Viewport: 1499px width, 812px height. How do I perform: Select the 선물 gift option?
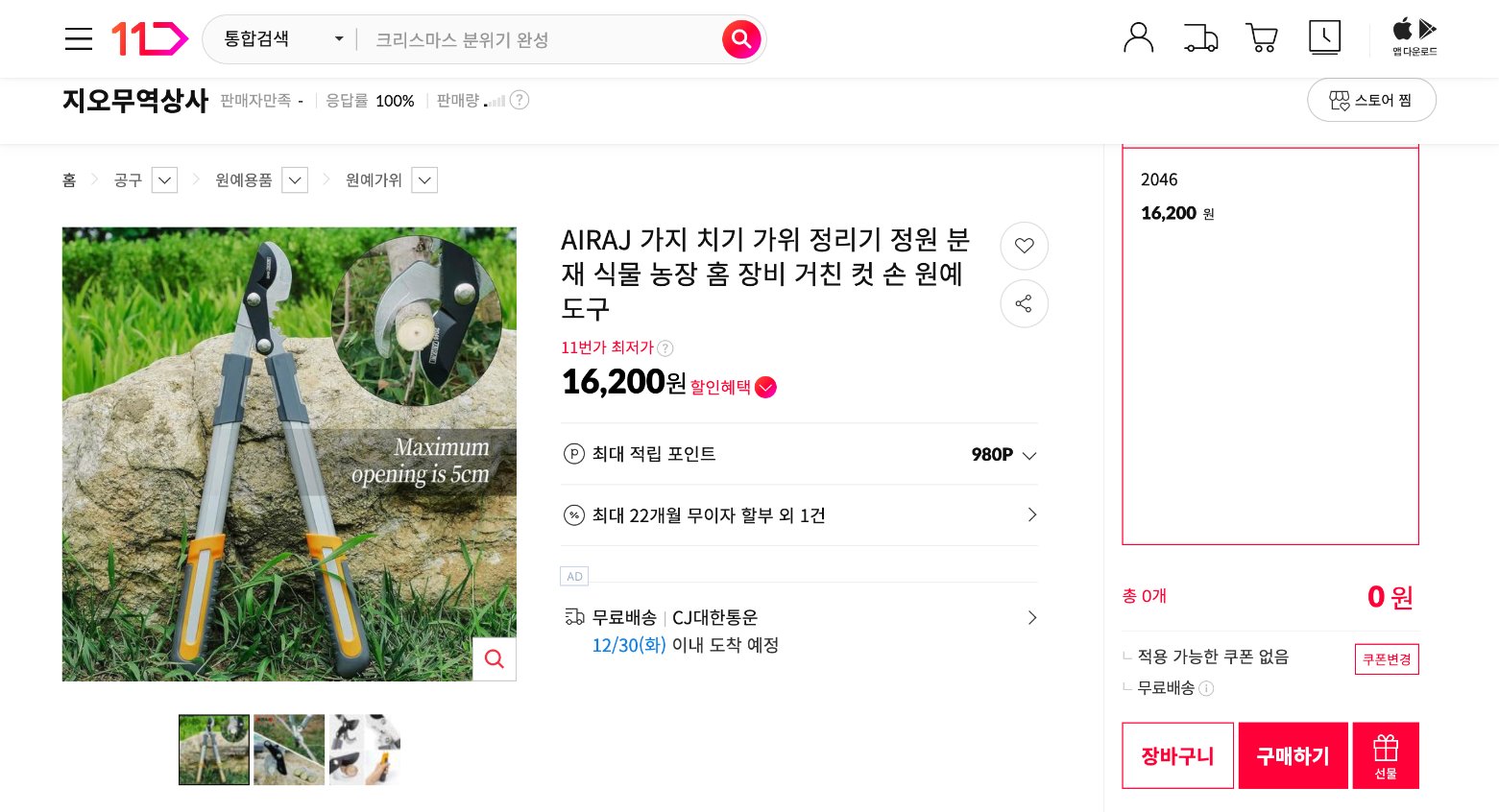1385,755
